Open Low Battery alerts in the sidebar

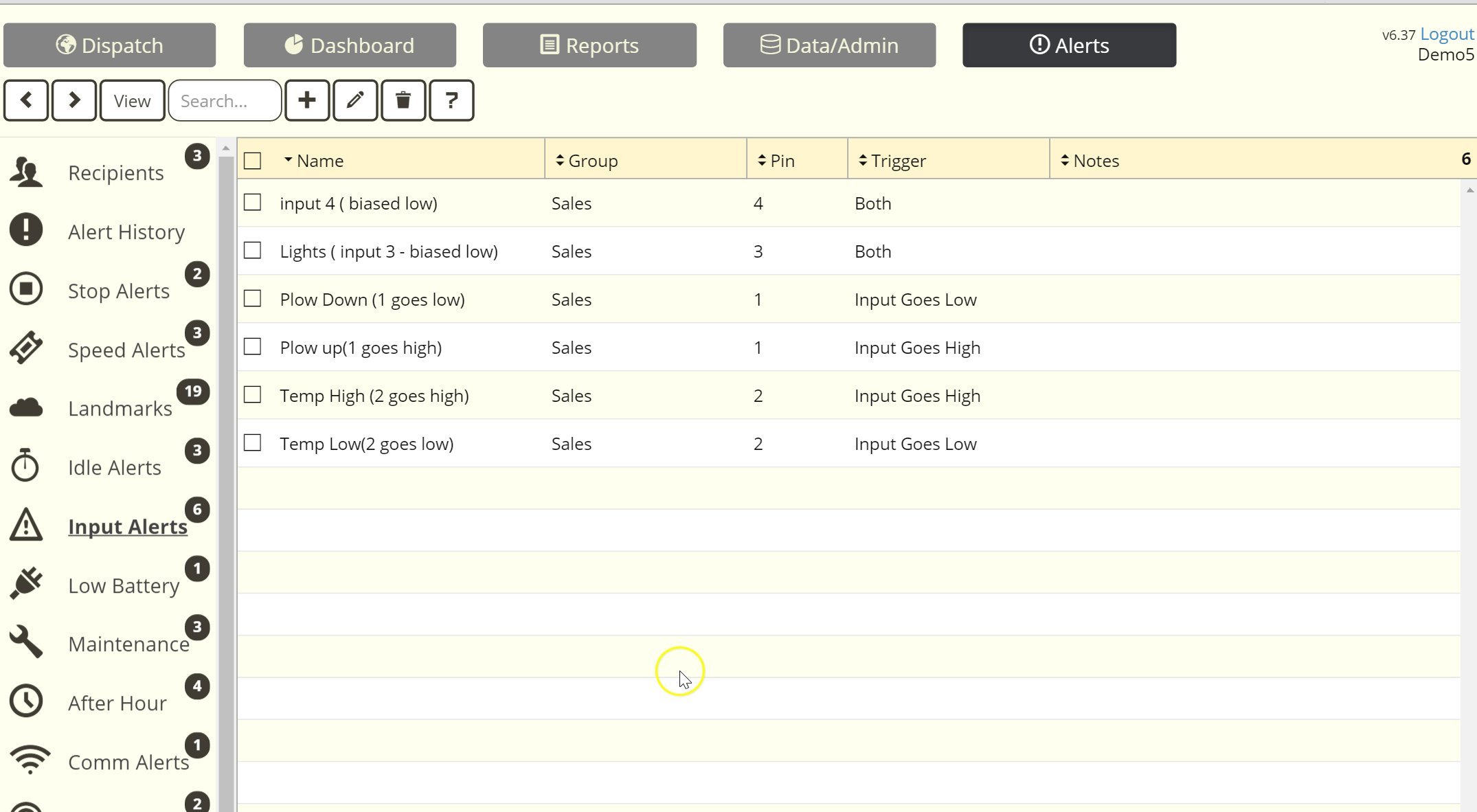(x=124, y=586)
